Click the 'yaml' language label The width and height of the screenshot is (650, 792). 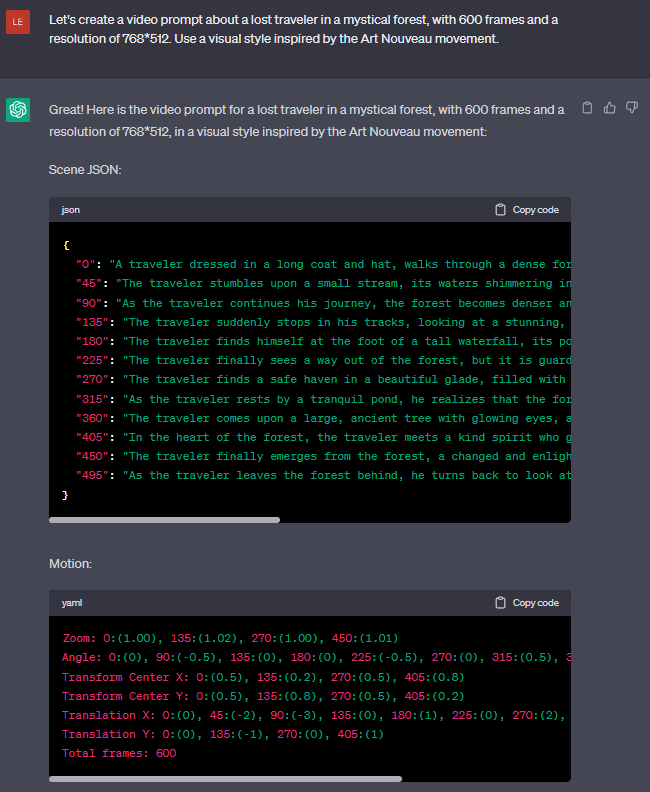[72, 603]
